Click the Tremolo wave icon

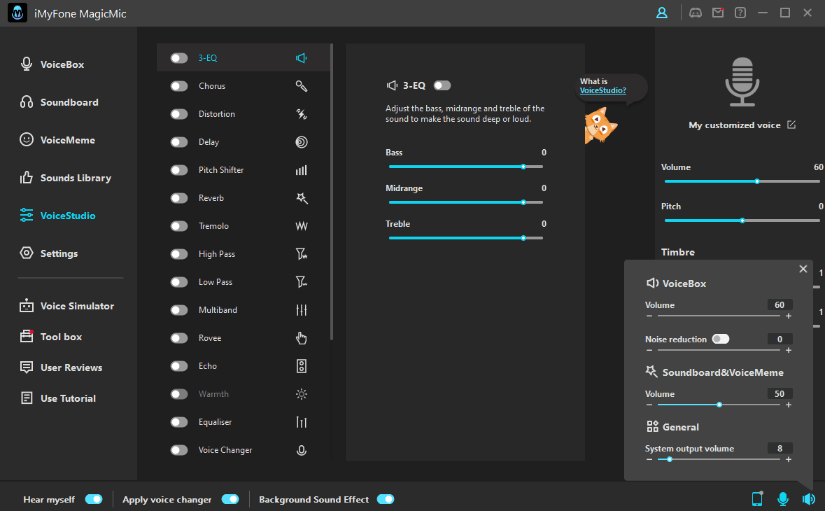pos(301,226)
